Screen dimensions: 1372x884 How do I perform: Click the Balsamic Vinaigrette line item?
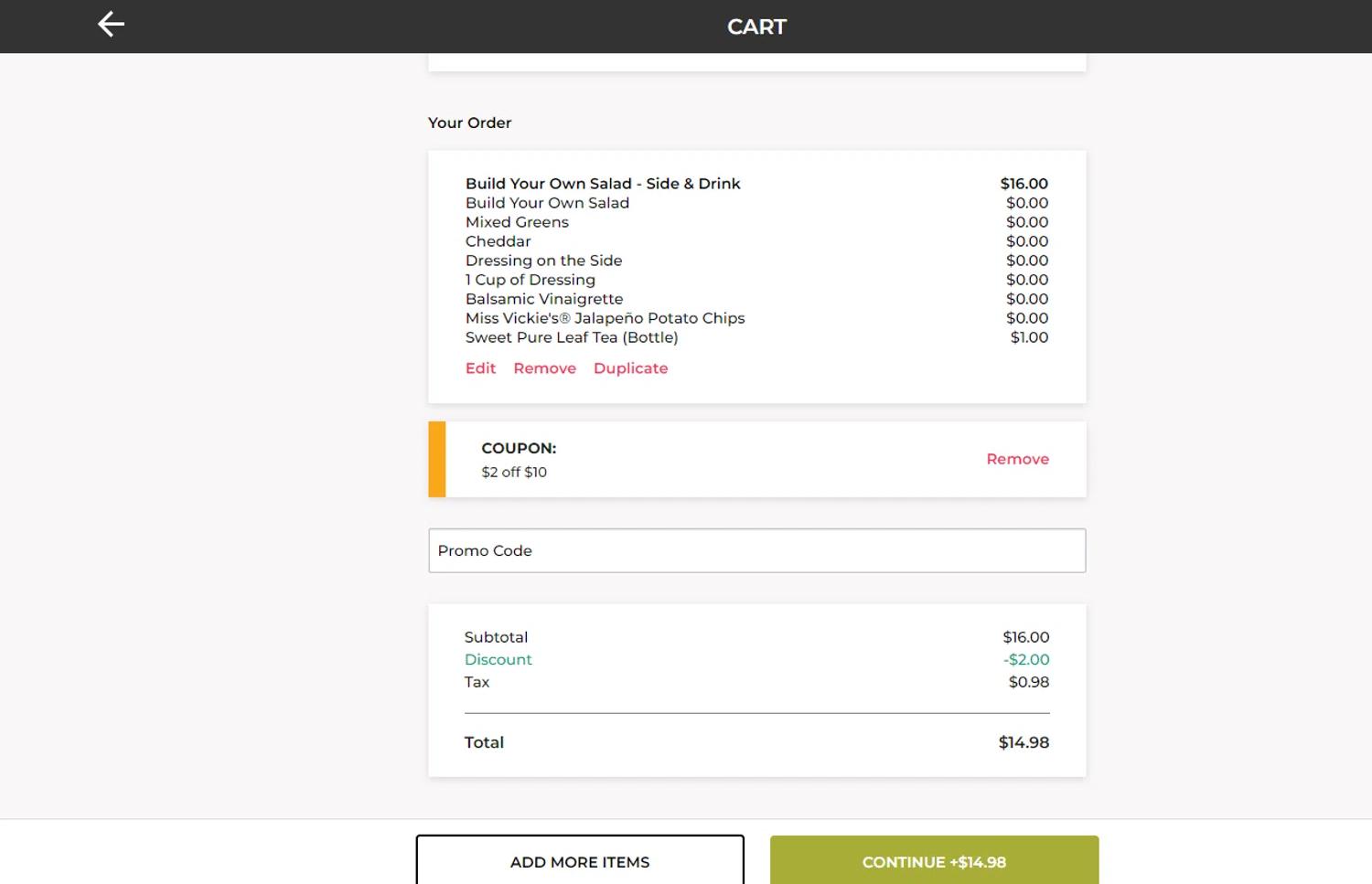[544, 299]
